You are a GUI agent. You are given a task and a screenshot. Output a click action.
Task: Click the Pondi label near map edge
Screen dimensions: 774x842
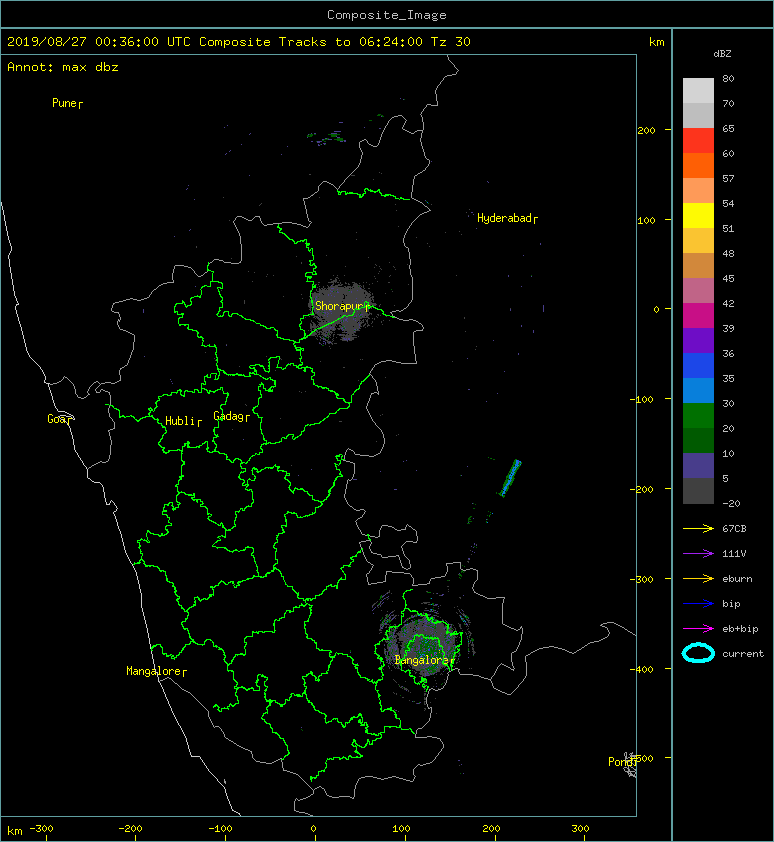tap(622, 762)
